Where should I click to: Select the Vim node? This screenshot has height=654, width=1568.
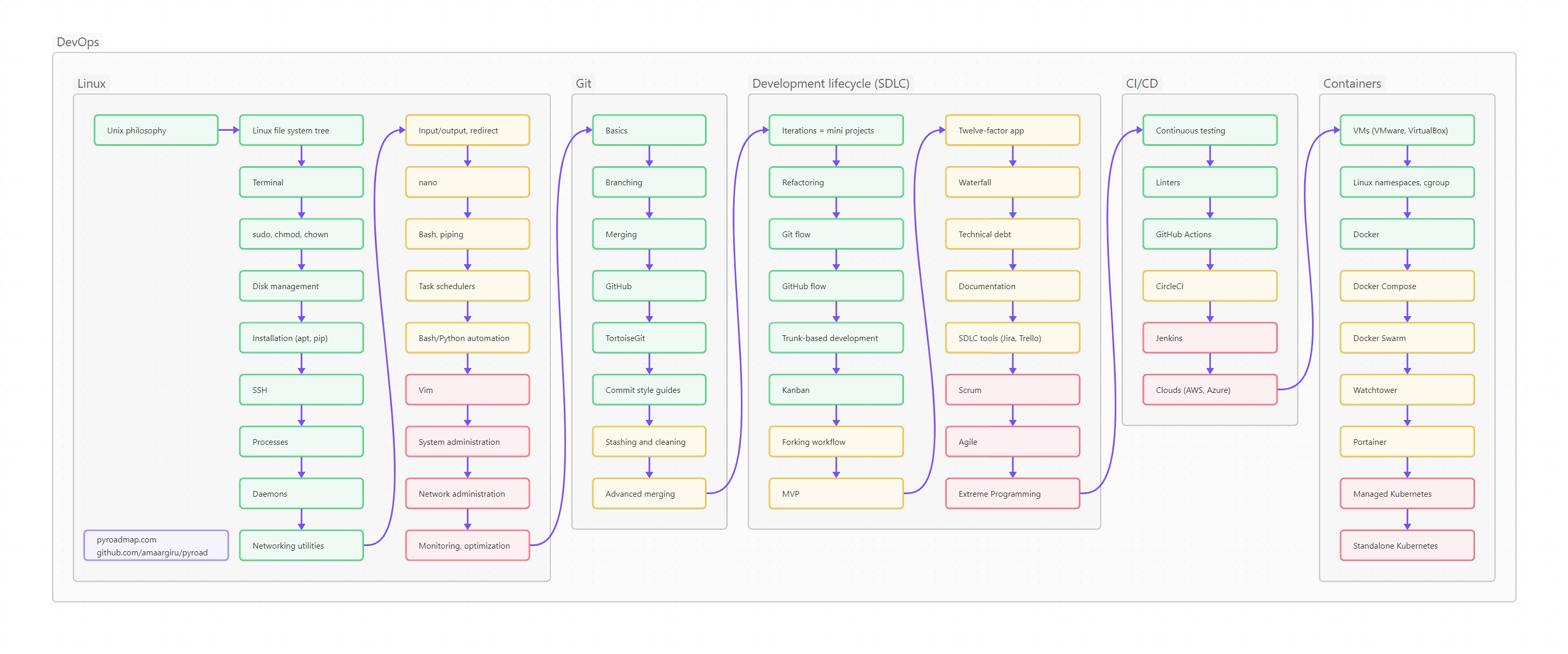point(467,390)
